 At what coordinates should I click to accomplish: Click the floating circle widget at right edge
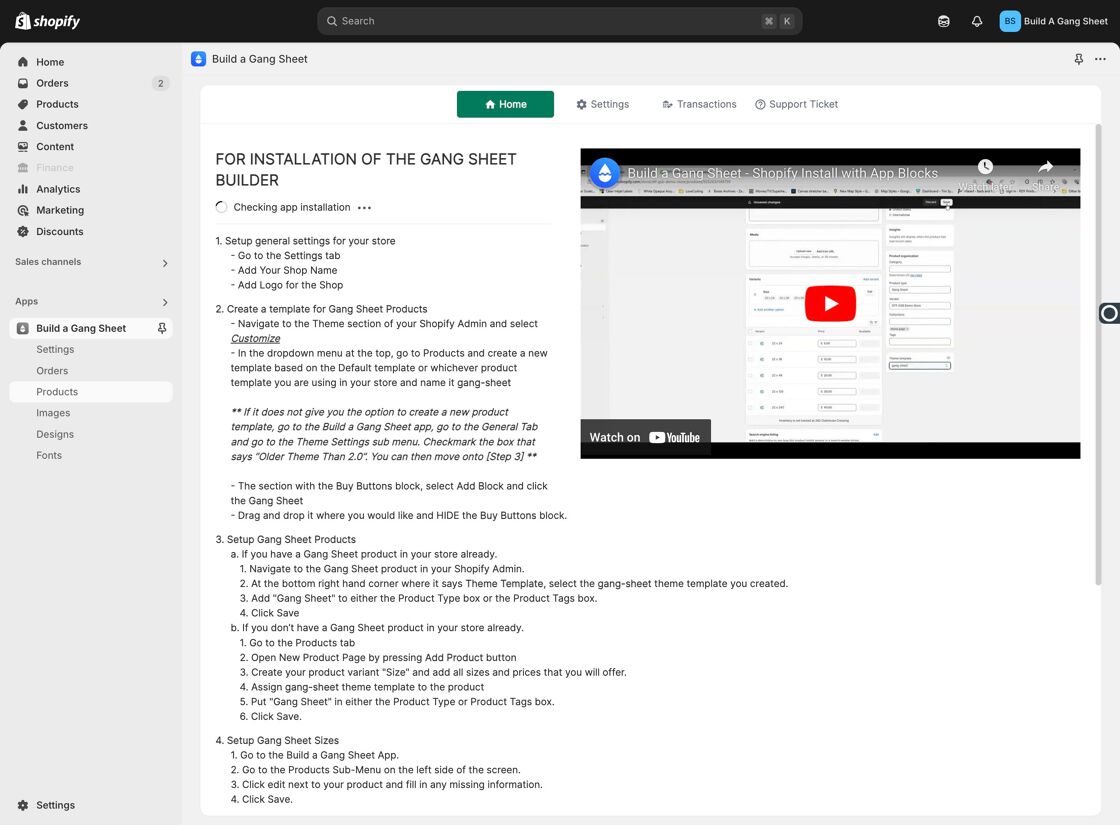(x=1109, y=313)
